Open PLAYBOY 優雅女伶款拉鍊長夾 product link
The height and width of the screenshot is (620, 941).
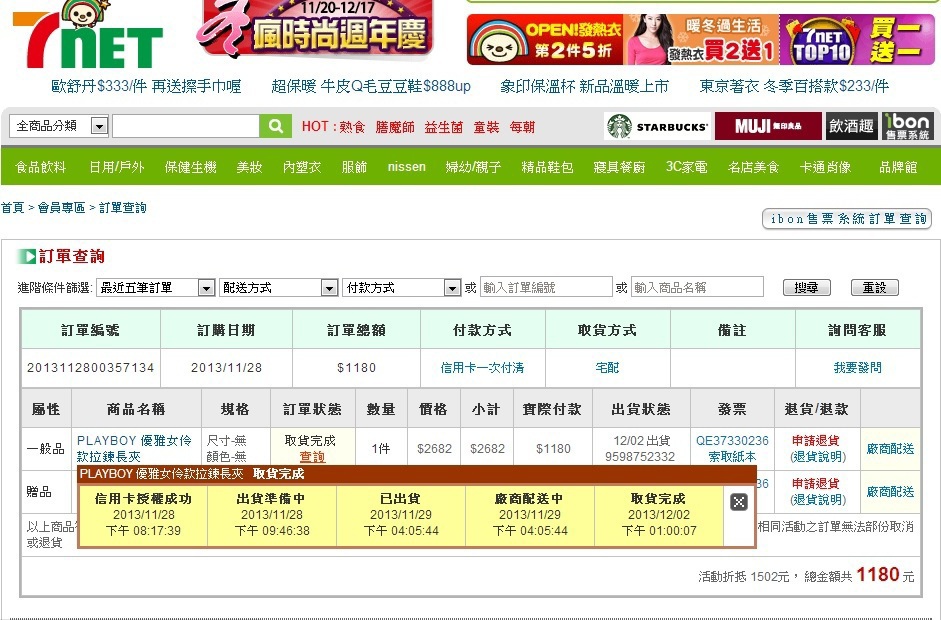[134, 448]
